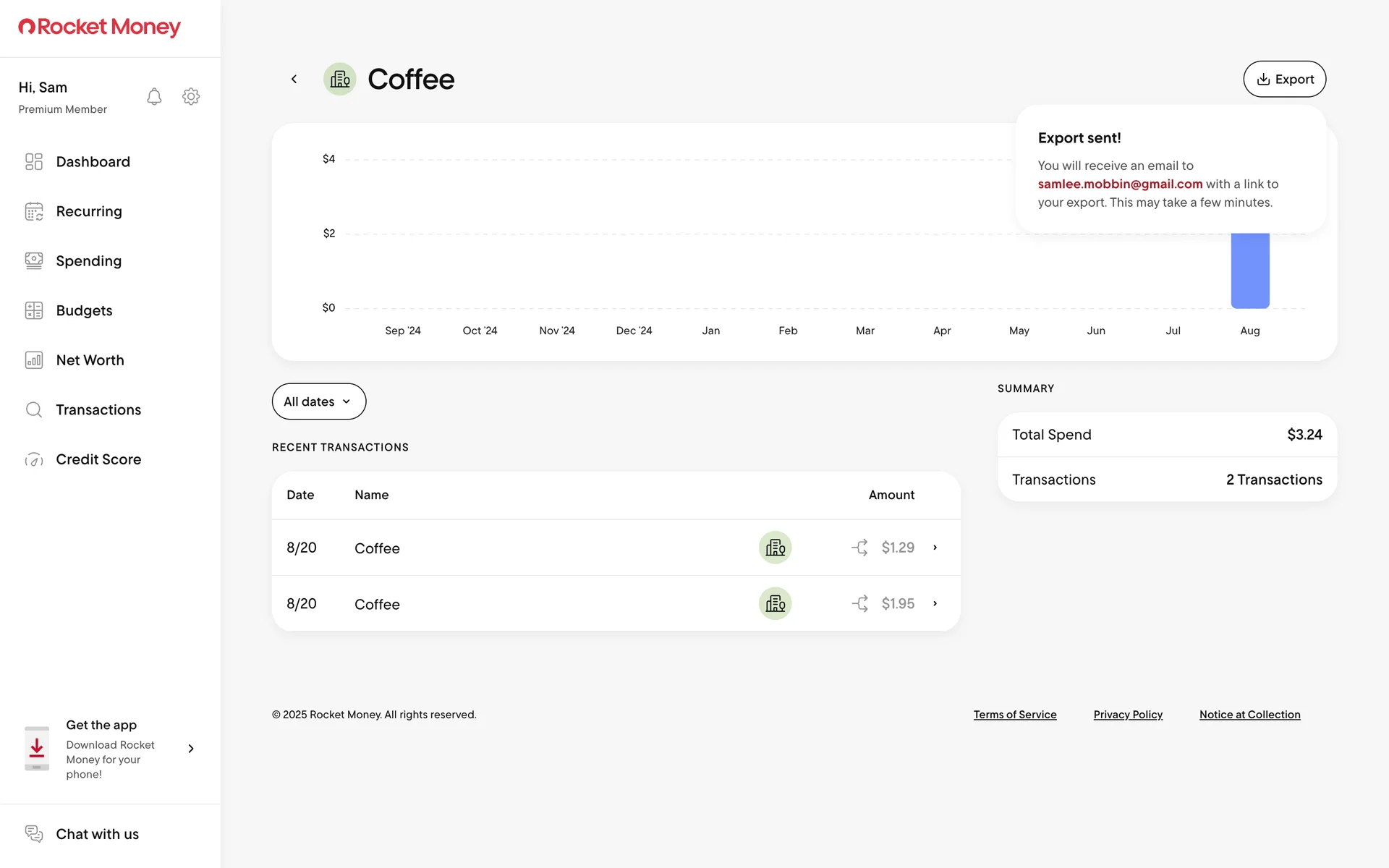The image size is (1389, 868).
Task: Open Transactions from sidebar
Action: tap(98, 410)
